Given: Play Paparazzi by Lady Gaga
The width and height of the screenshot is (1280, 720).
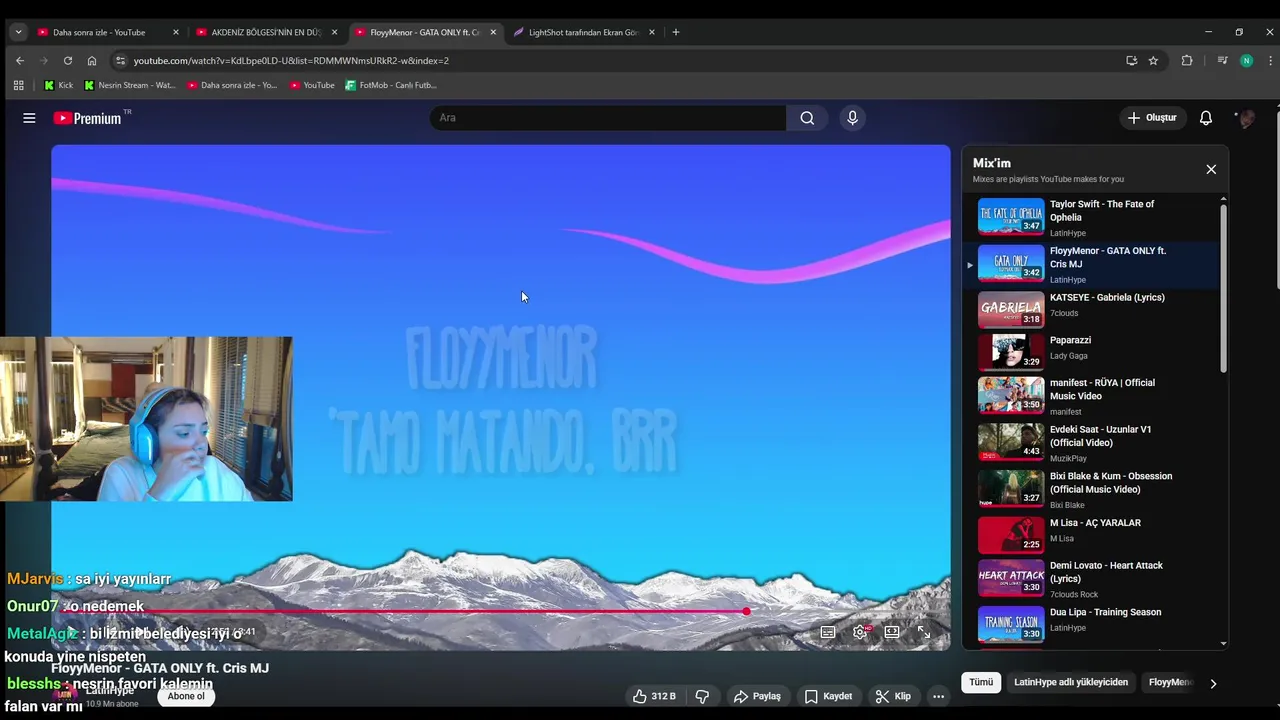Looking at the screenshot, I should [1091, 352].
